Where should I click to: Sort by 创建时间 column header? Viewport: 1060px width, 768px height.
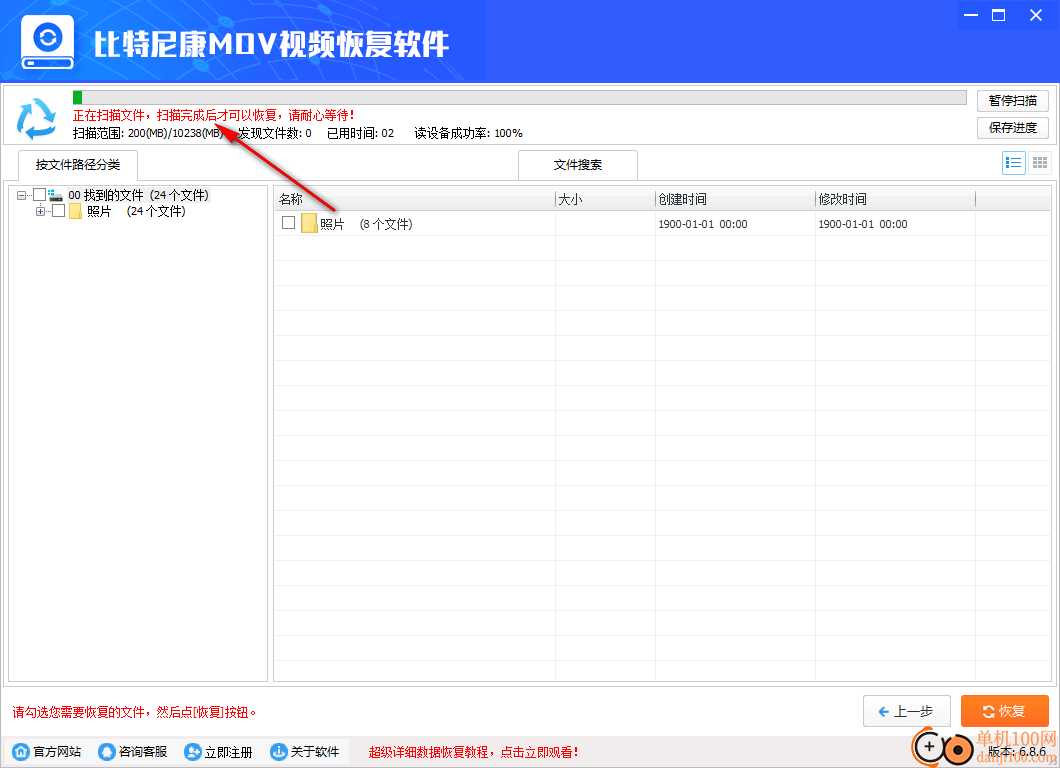point(736,199)
